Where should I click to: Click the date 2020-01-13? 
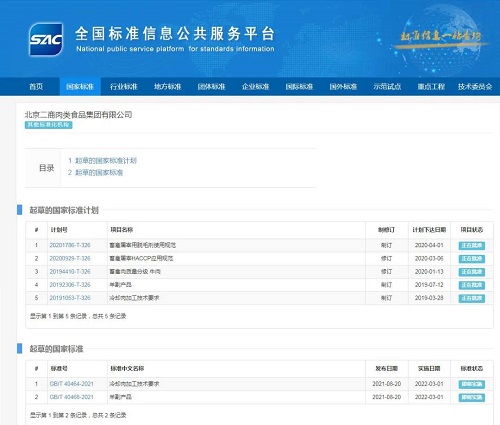429,272
